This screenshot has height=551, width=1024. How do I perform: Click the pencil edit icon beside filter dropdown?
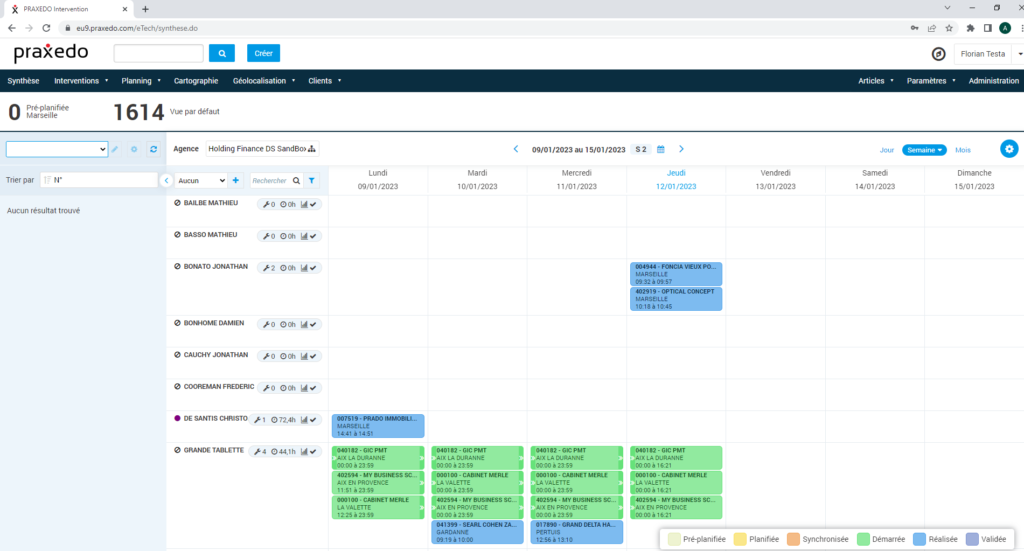pos(115,149)
